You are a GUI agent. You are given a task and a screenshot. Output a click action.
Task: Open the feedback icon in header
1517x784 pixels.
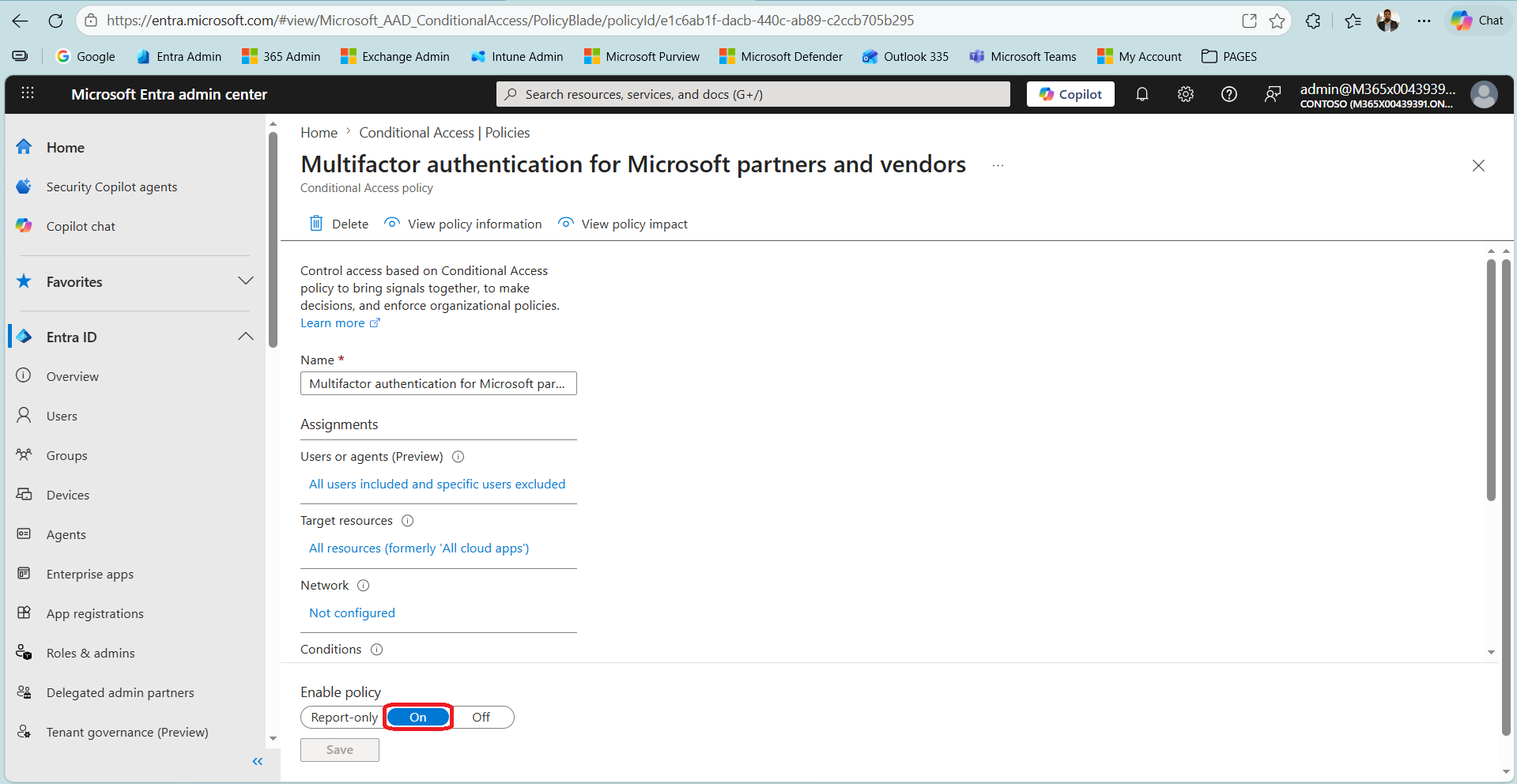(x=1272, y=94)
